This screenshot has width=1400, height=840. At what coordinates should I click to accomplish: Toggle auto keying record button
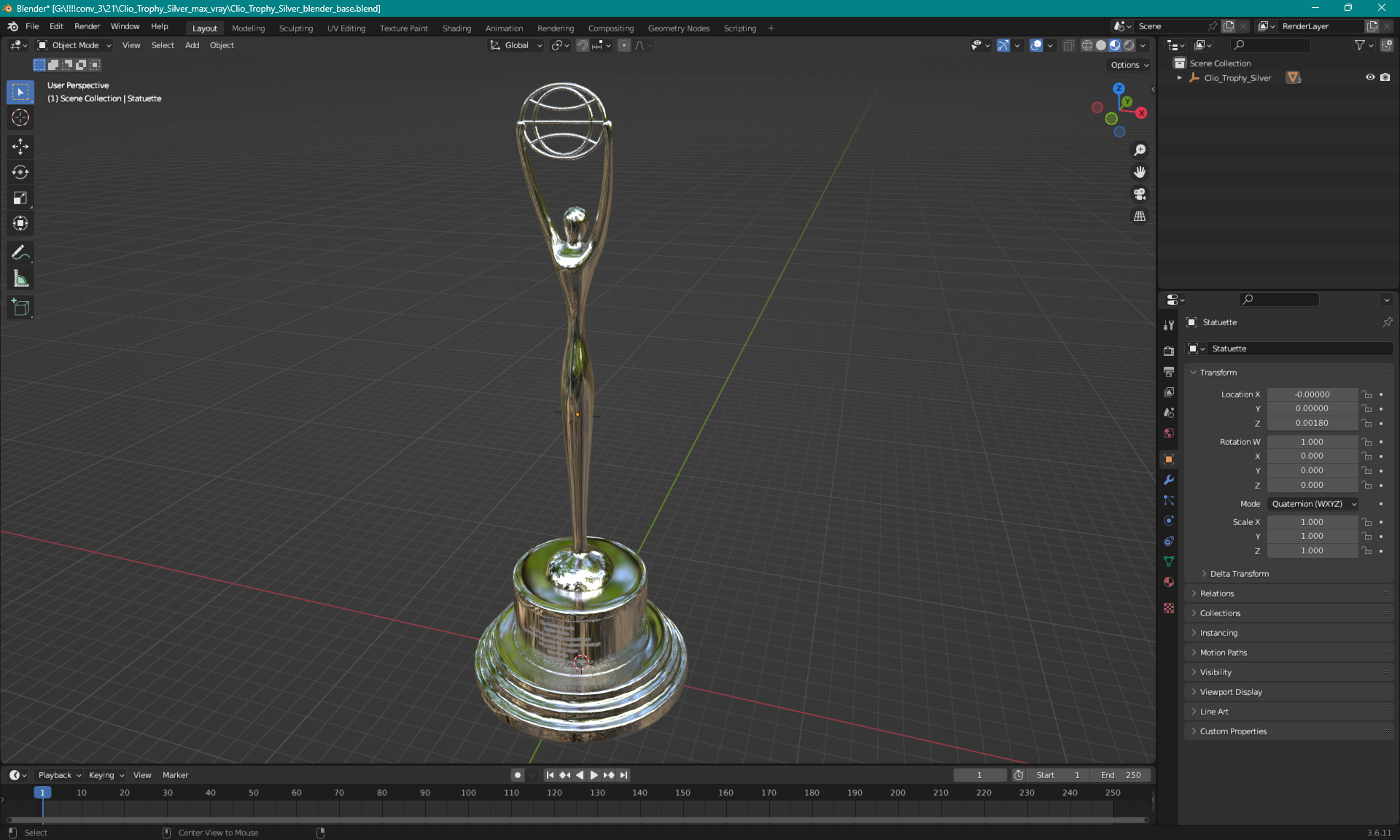(x=518, y=775)
